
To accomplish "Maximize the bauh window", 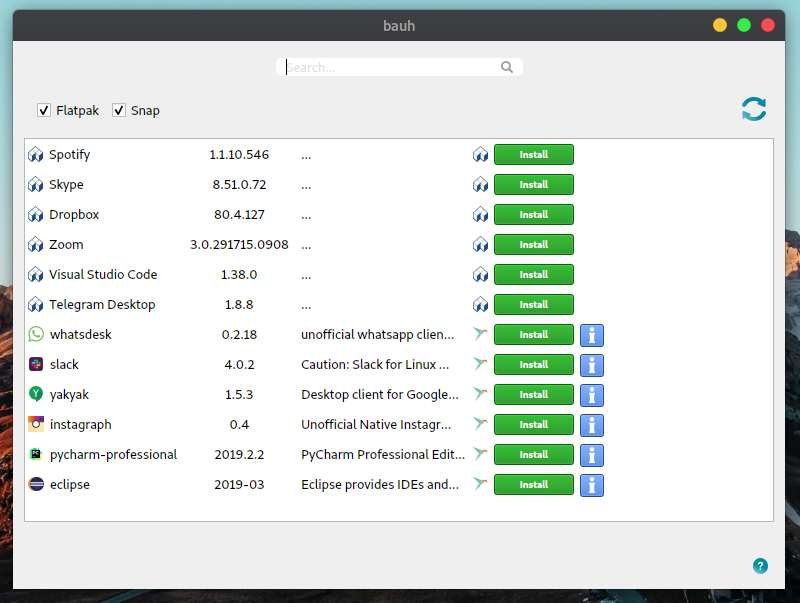I will pos(744,25).
